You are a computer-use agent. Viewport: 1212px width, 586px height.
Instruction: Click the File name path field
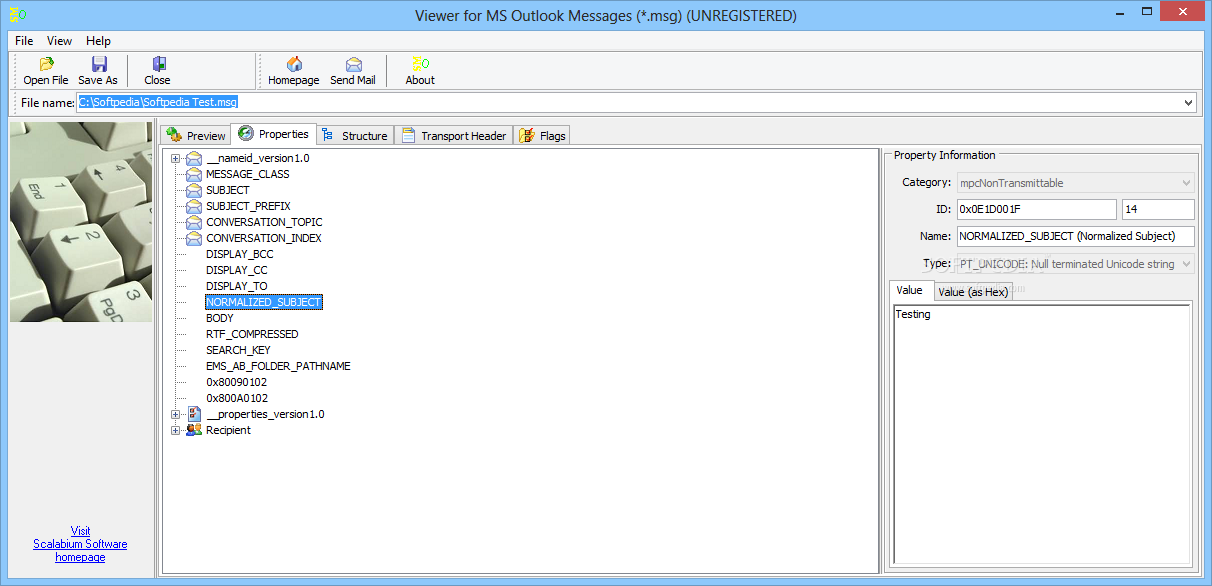tap(637, 102)
